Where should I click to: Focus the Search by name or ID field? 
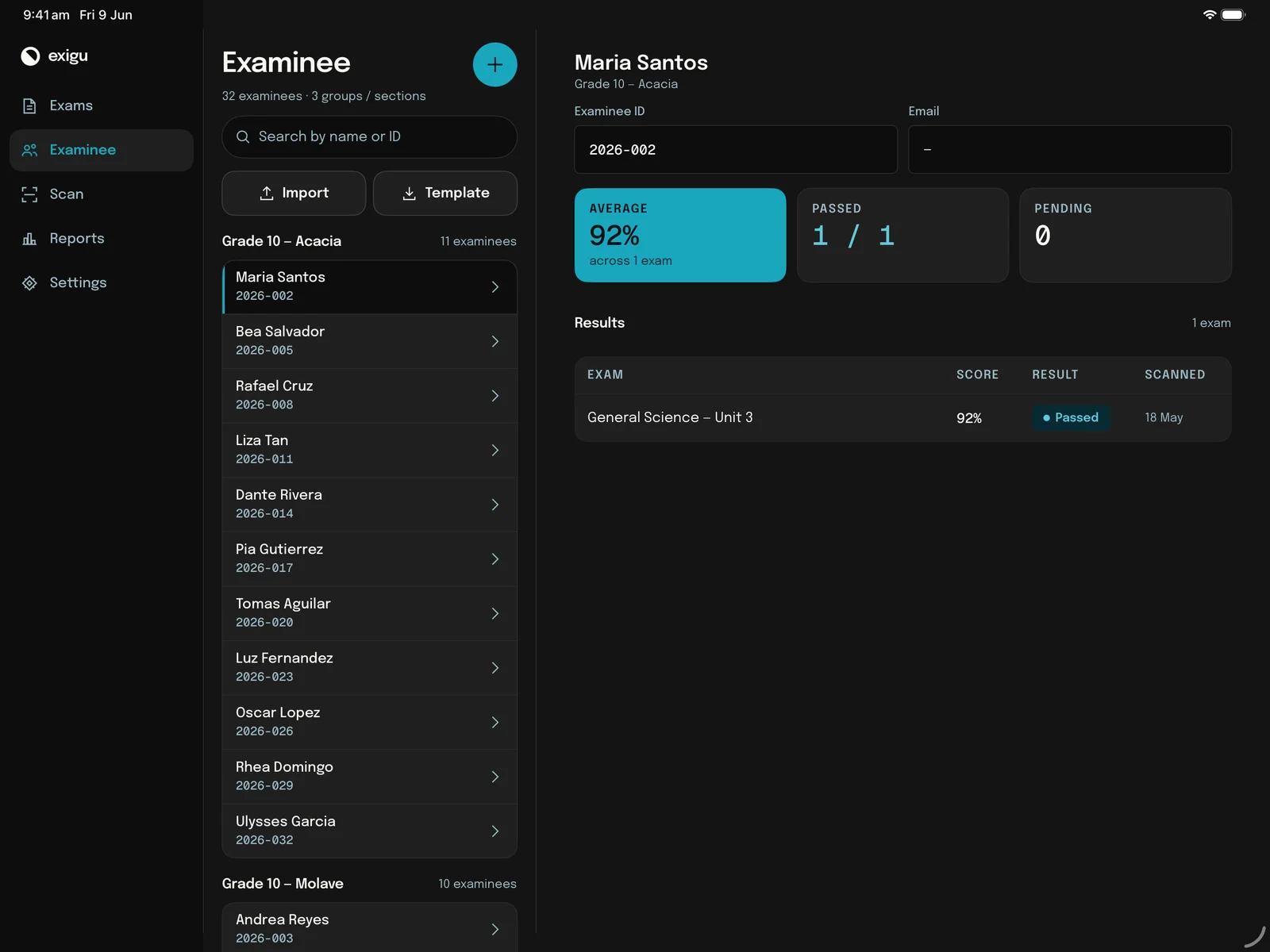369,136
